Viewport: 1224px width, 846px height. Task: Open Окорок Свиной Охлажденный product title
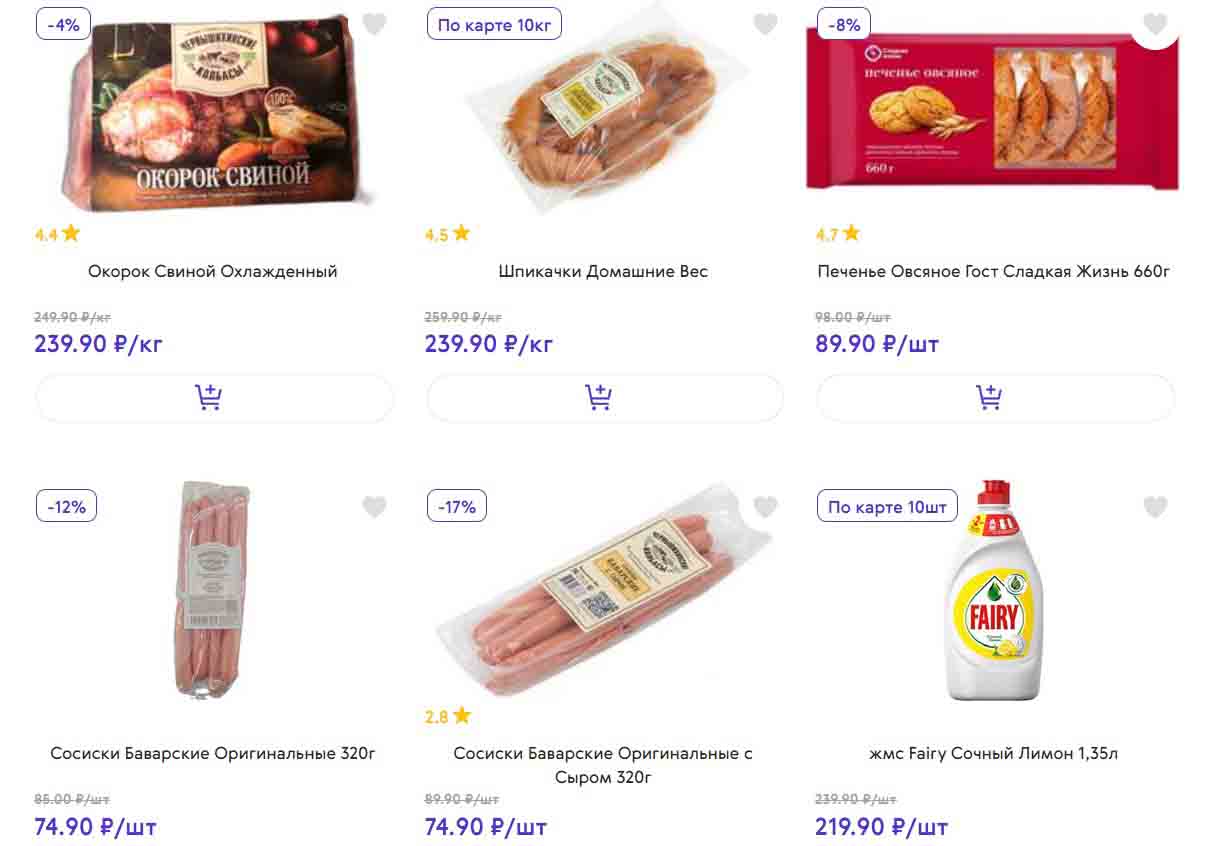pos(213,271)
